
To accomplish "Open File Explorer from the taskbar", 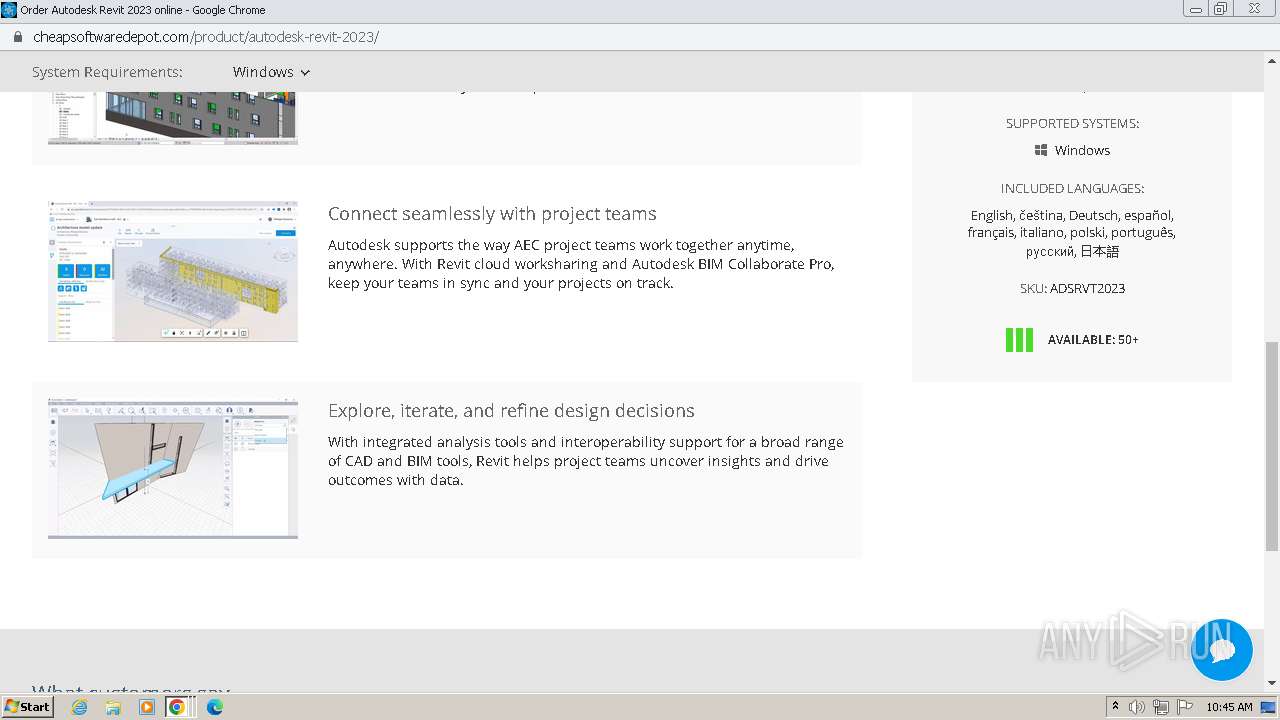I will point(113,707).
